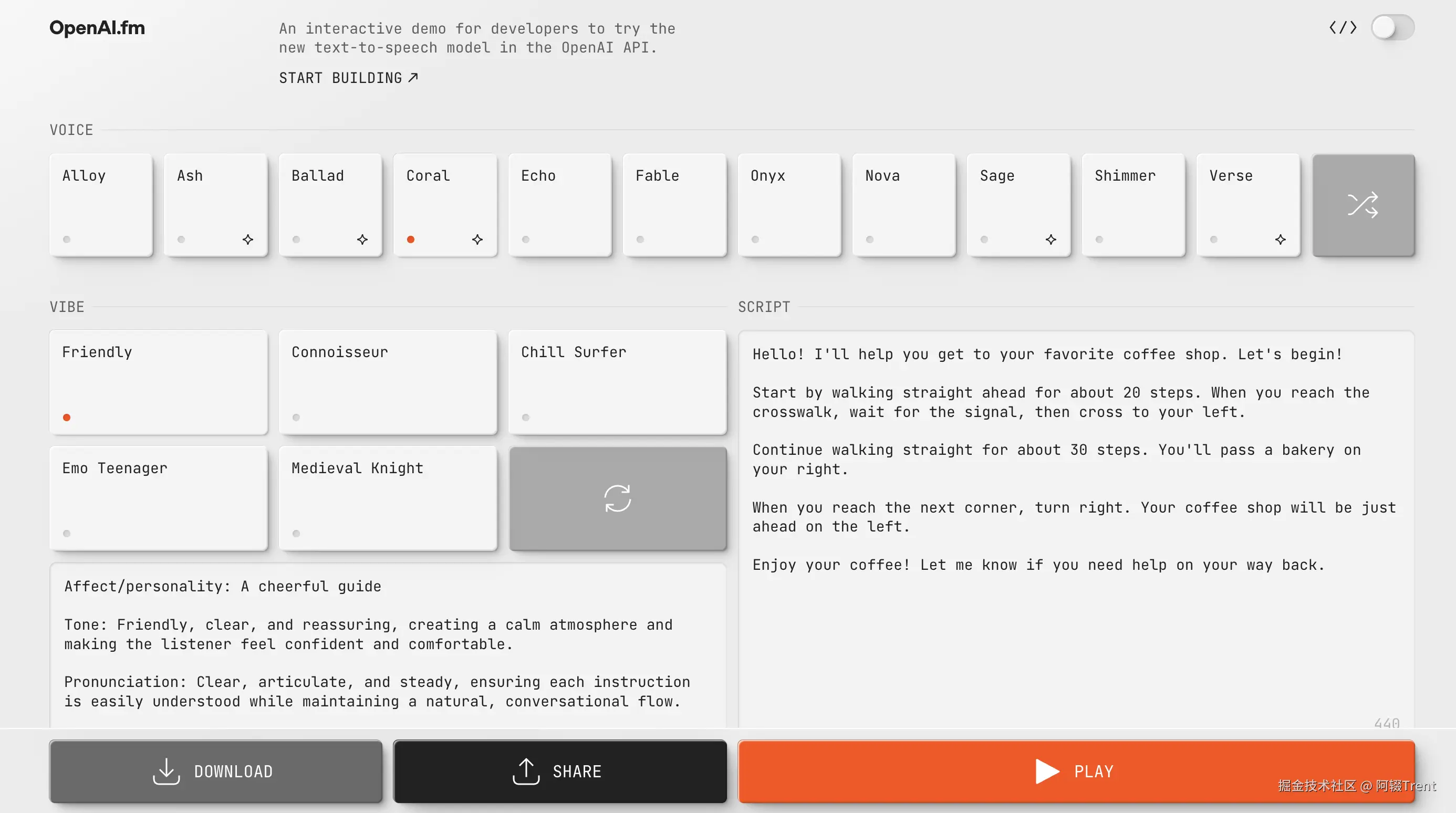This screenshot has width=1456, height=813.
Task: Click the sparkle icon on Ballad voice
Action: [x=362, y=239]
